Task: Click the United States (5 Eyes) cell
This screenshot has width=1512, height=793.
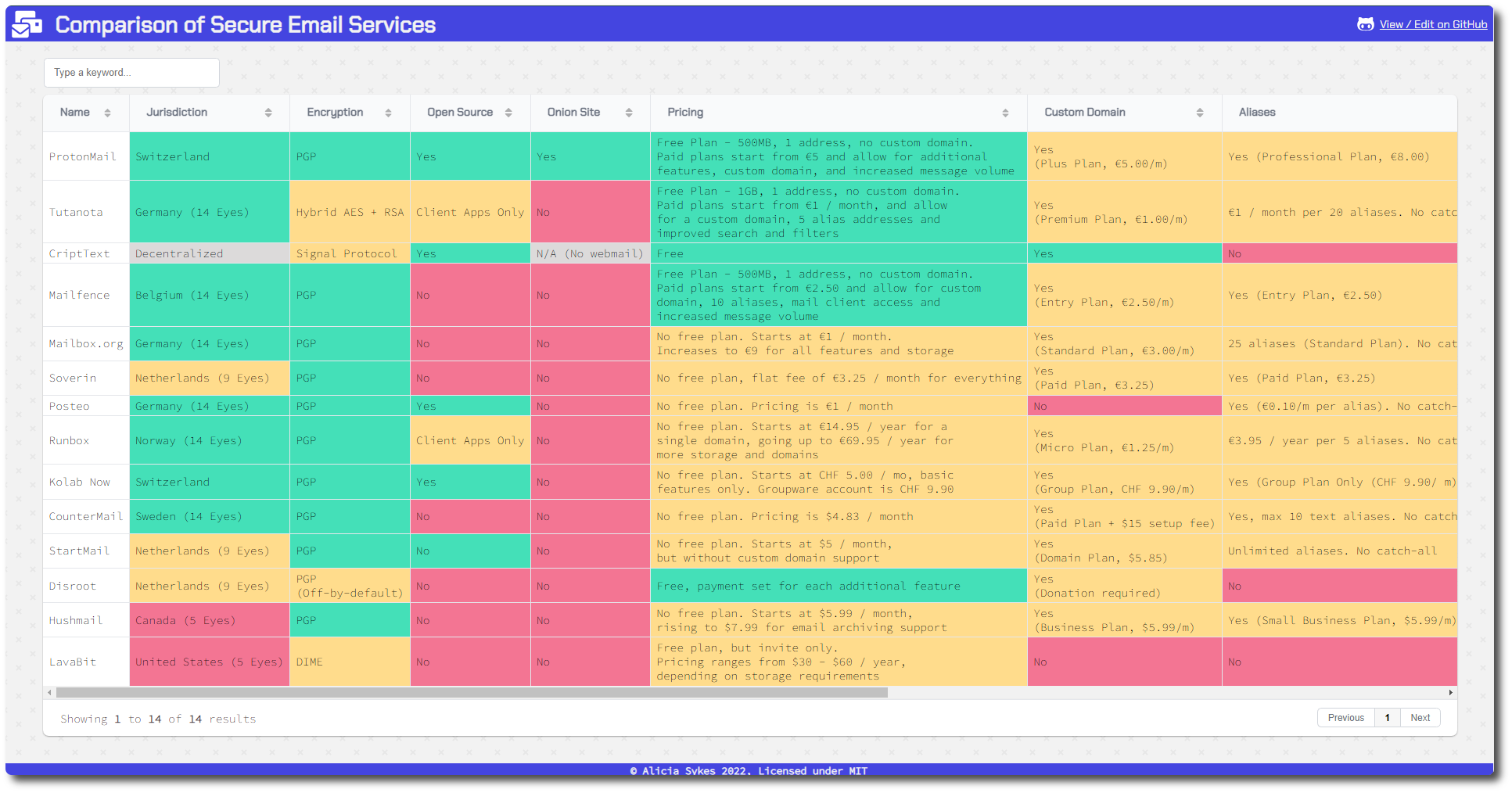Action: tap(210, 662)
